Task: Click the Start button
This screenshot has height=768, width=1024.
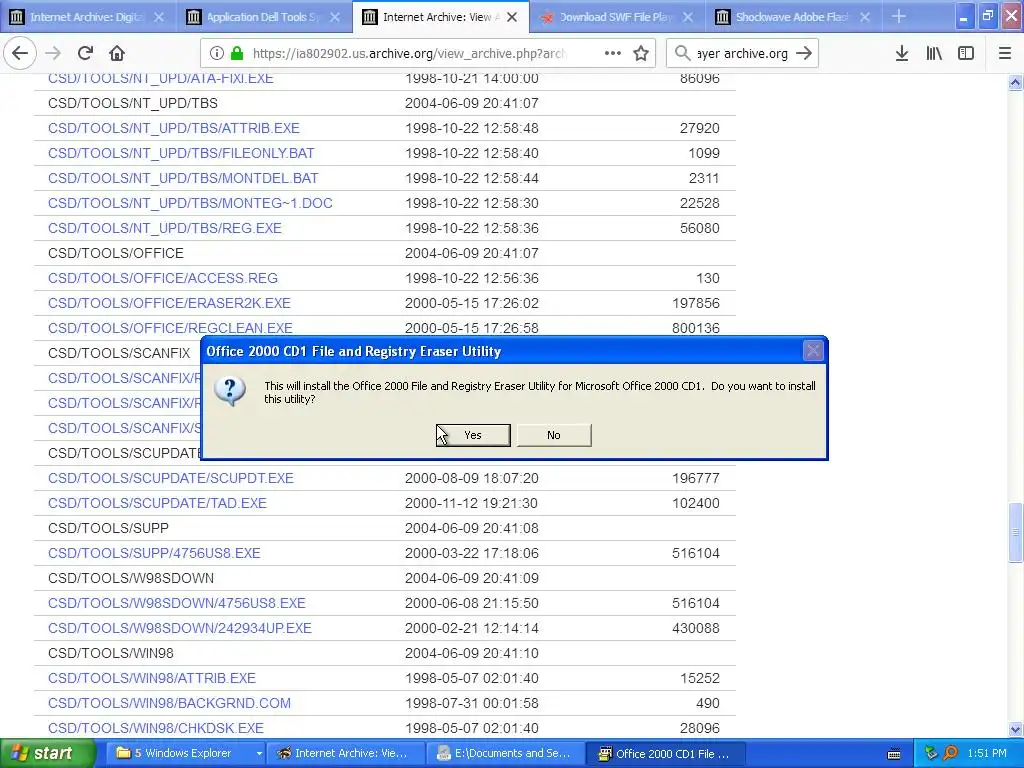Action: pos(47,753)
